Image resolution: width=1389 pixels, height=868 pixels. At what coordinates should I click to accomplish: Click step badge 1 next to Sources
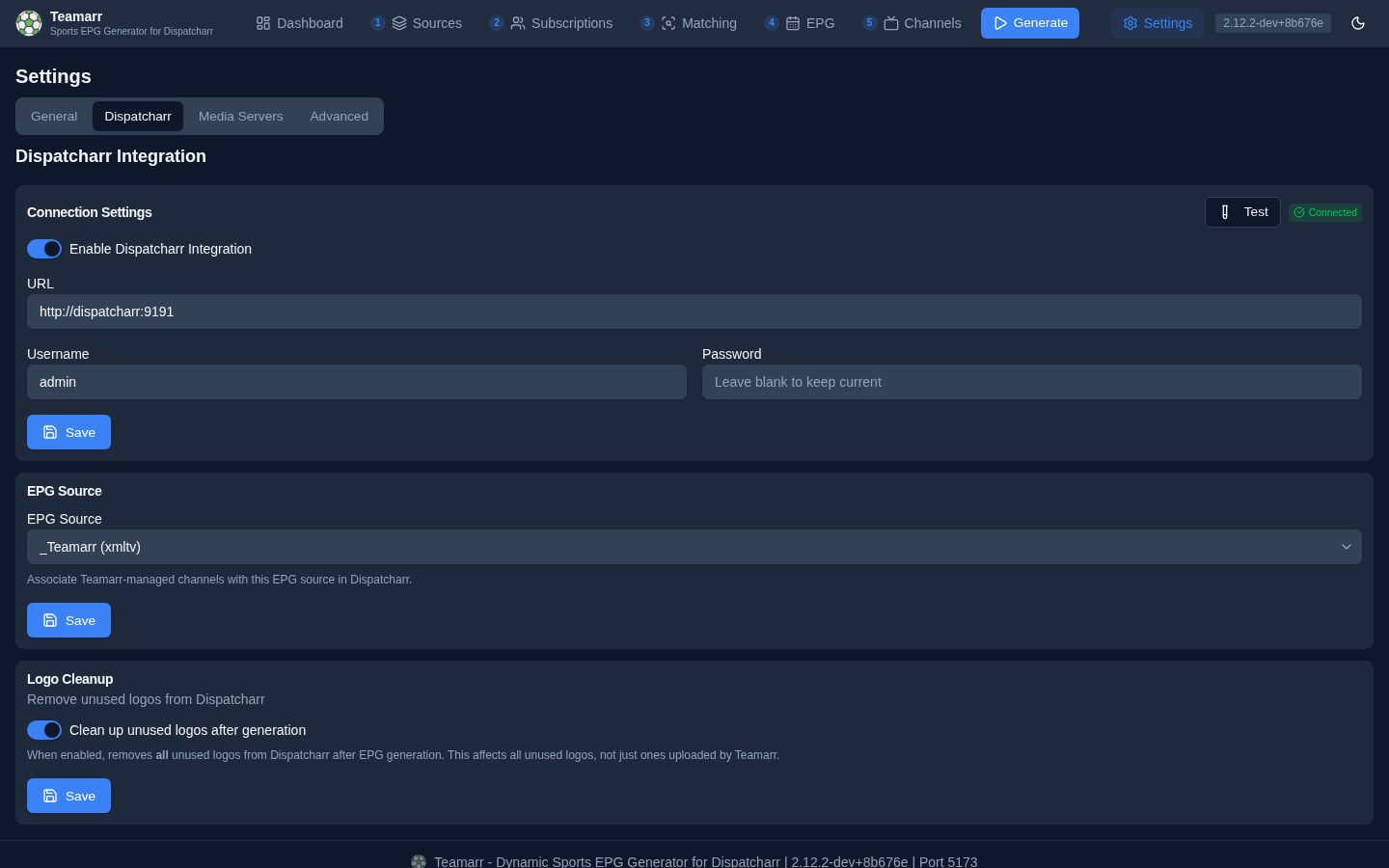[378, 23]
